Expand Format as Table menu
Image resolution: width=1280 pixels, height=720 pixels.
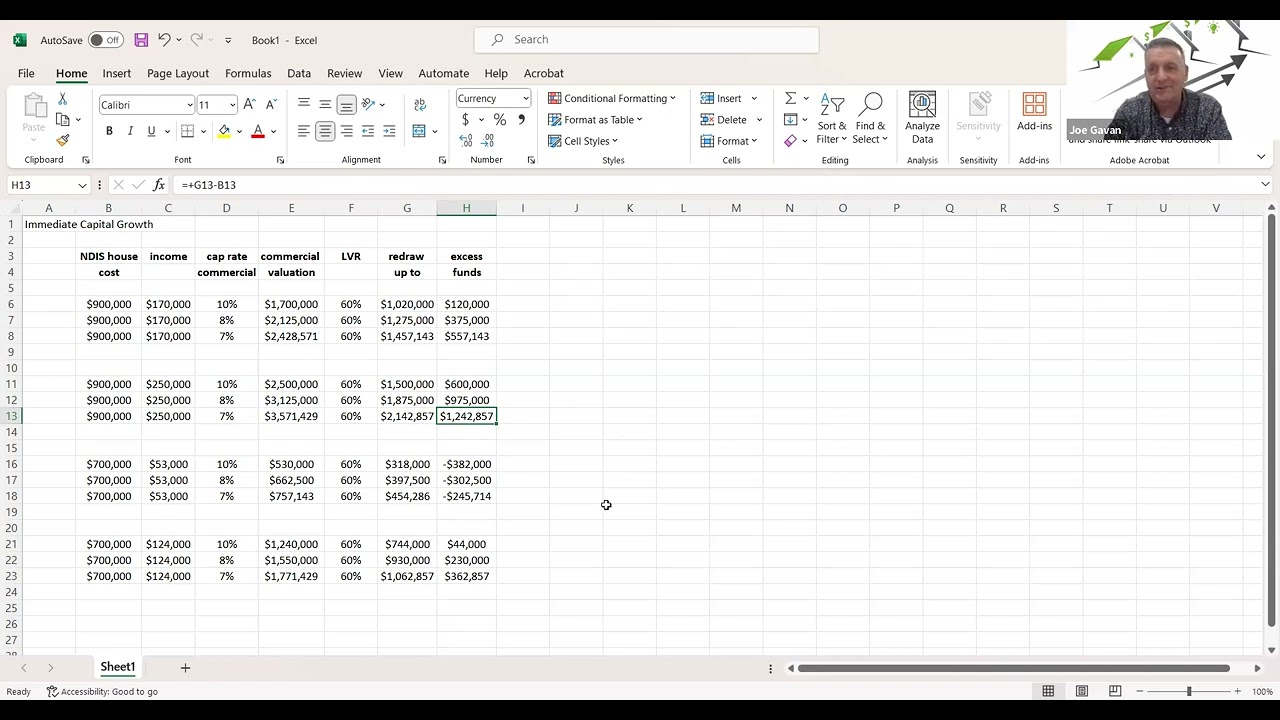[595, 120]
